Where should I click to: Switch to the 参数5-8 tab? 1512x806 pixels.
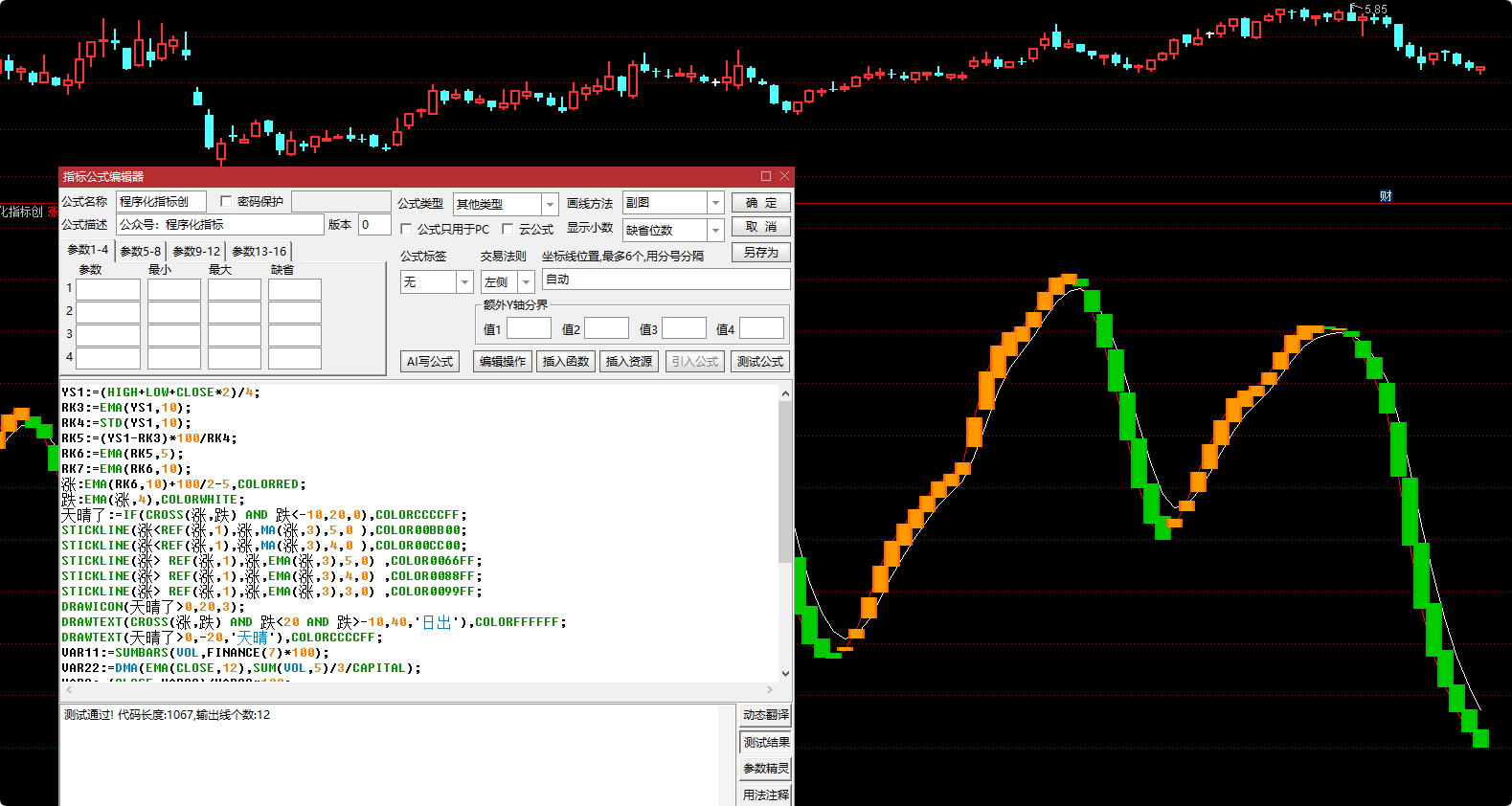(x=140, y=251)
